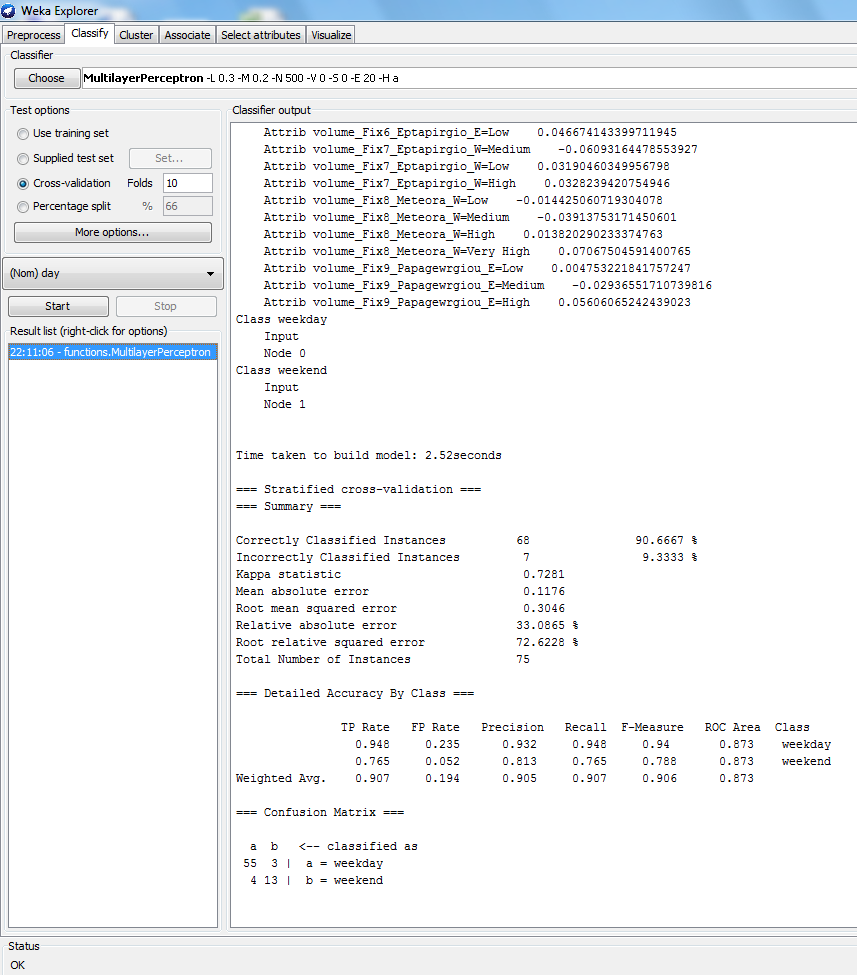This screenshot has height=975, width=857.
Task: Click the volume_Fix6_Eptapirgio_E=Low attribute line
Action: pyautogui.click(x=470, y=132)
